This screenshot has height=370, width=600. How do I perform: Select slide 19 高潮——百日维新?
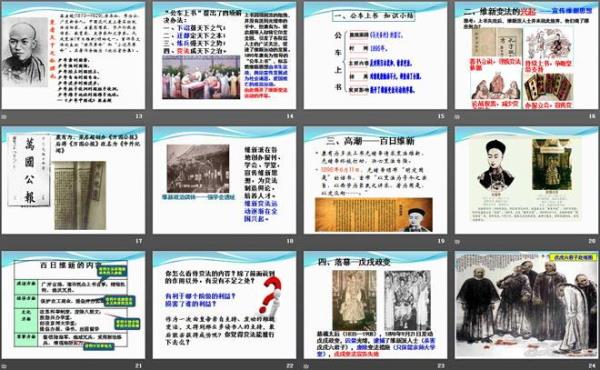click(x=375, y=180)
